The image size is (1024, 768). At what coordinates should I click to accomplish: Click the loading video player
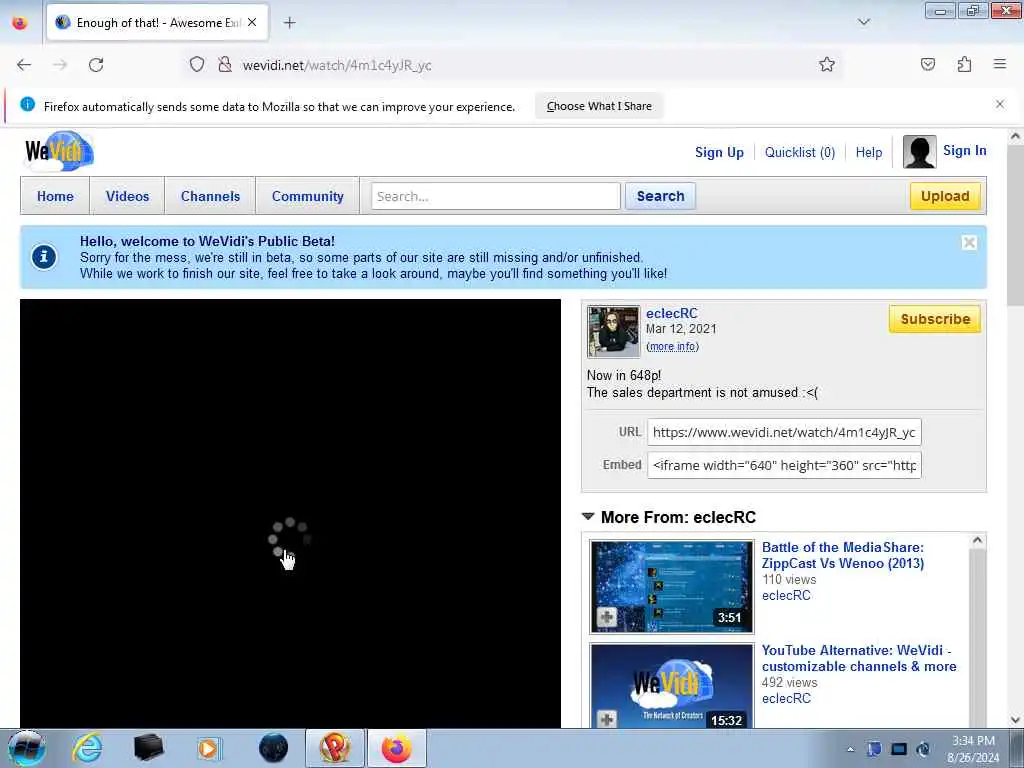[x=290, y=513]
